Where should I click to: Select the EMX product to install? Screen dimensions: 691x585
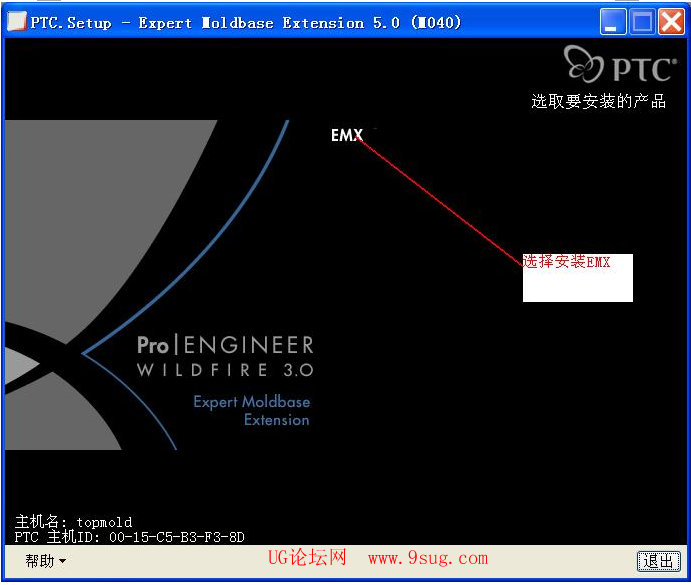[x=347, y=135]
